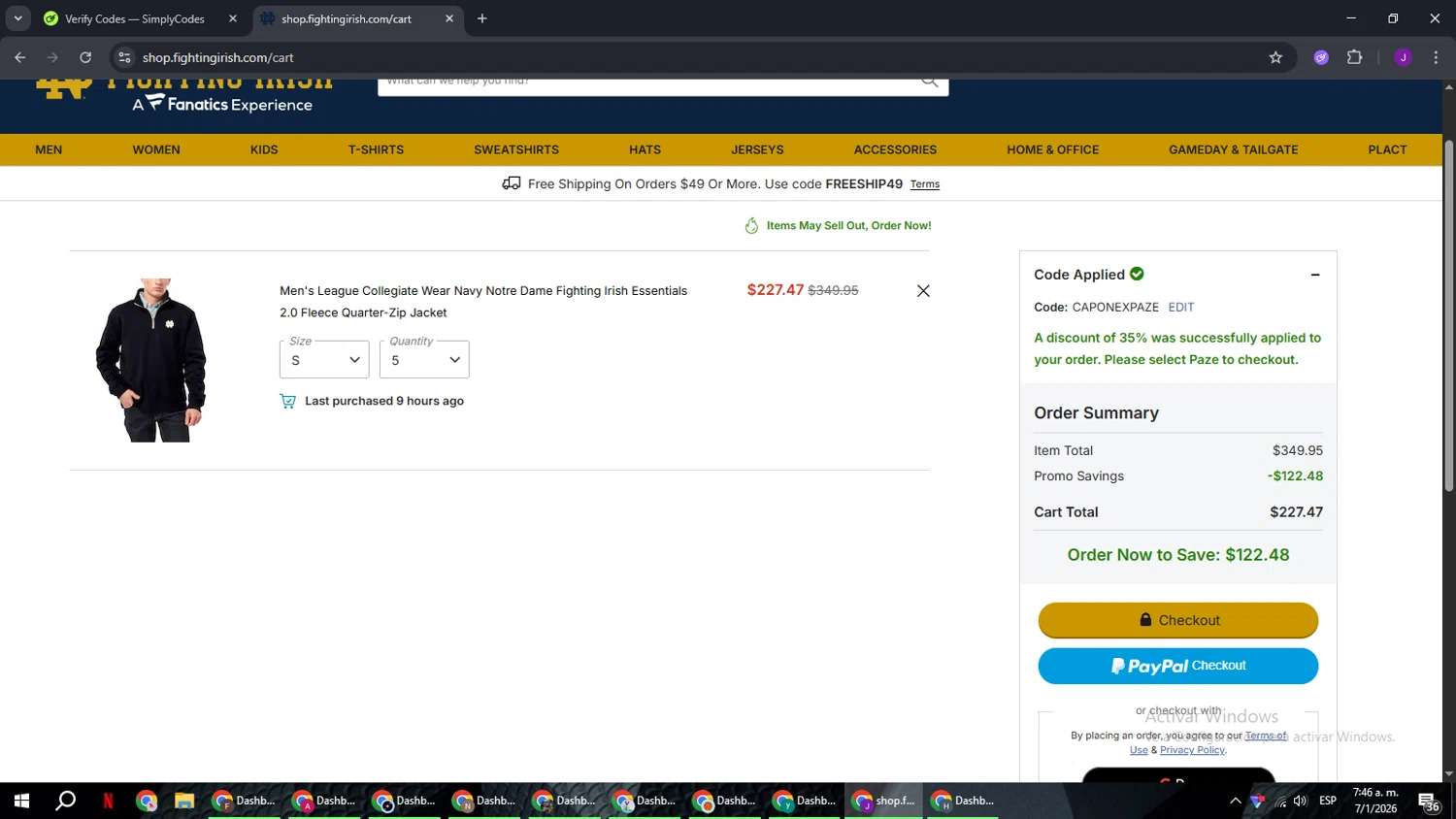Viewport: 1456px width, 819px height.
Task: Go back with browser back arrow
Action: [20, 57]
